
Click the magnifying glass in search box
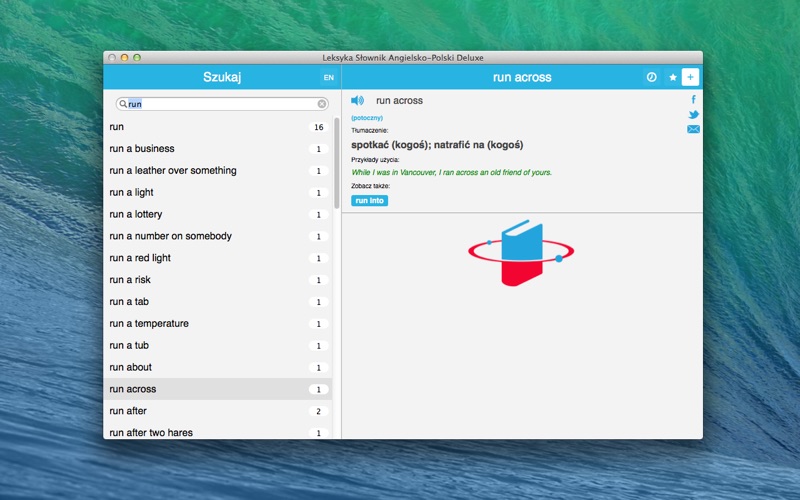point(123,104)
